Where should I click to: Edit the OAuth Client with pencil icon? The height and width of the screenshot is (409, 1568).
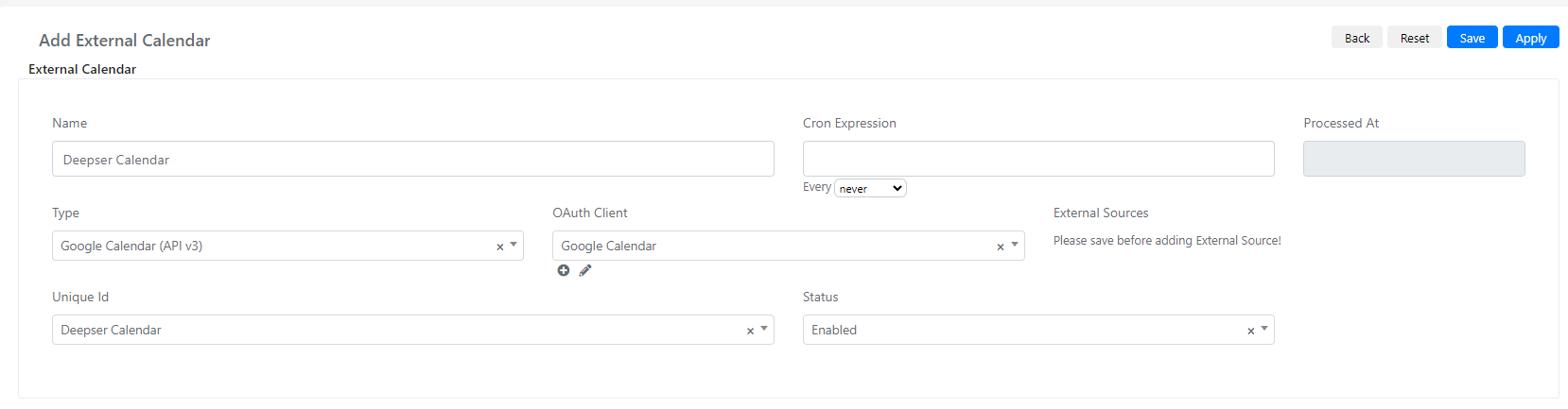click(x=585, y=270)
